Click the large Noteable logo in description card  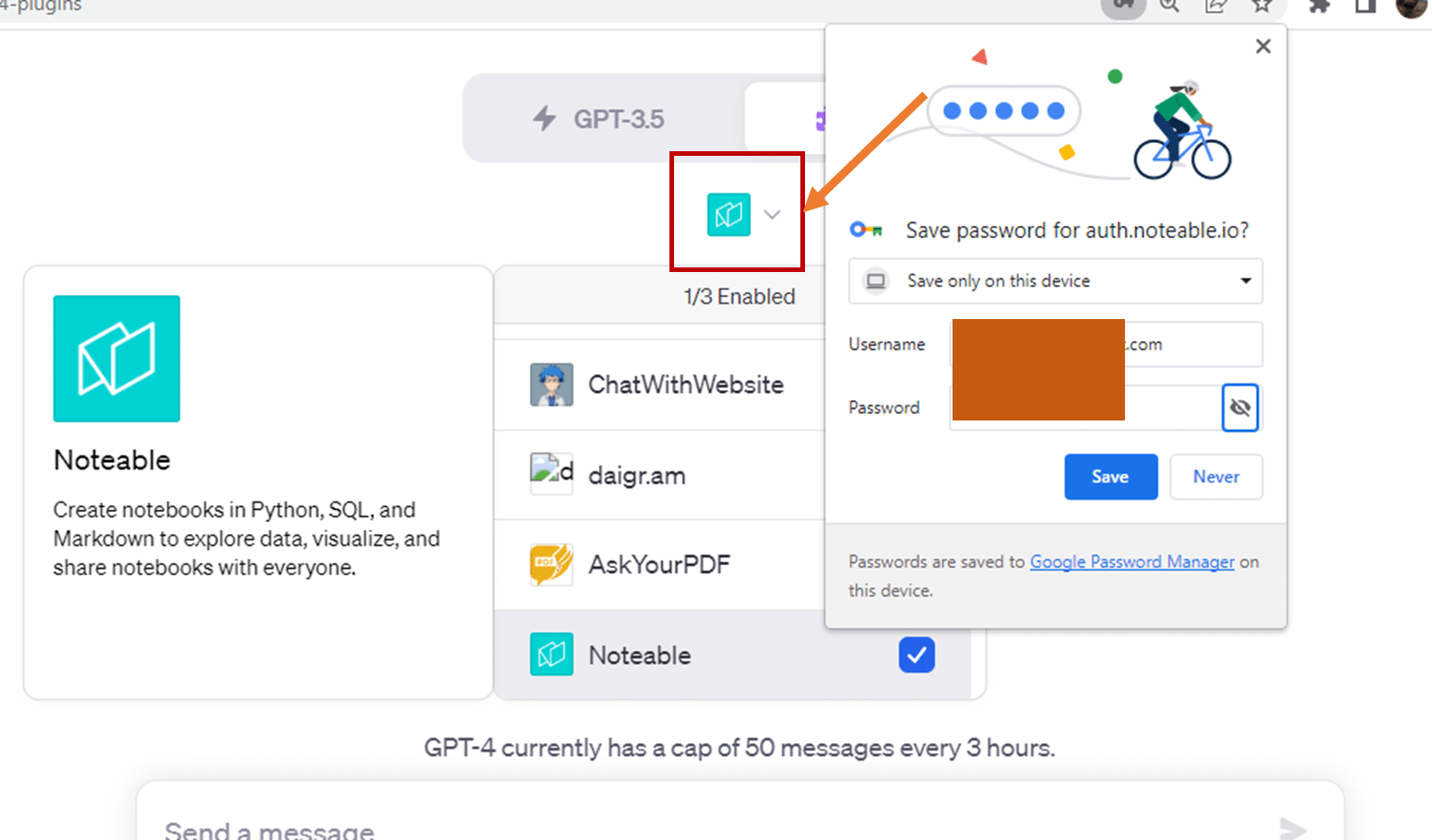pos(116,359)
